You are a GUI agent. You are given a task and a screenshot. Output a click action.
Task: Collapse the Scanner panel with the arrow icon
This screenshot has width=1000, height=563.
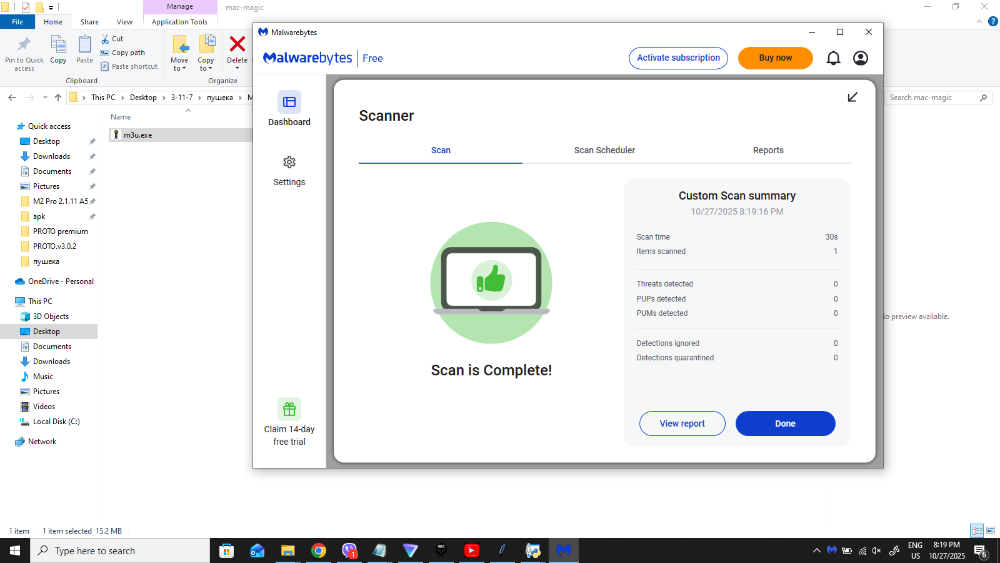point(852,97)
